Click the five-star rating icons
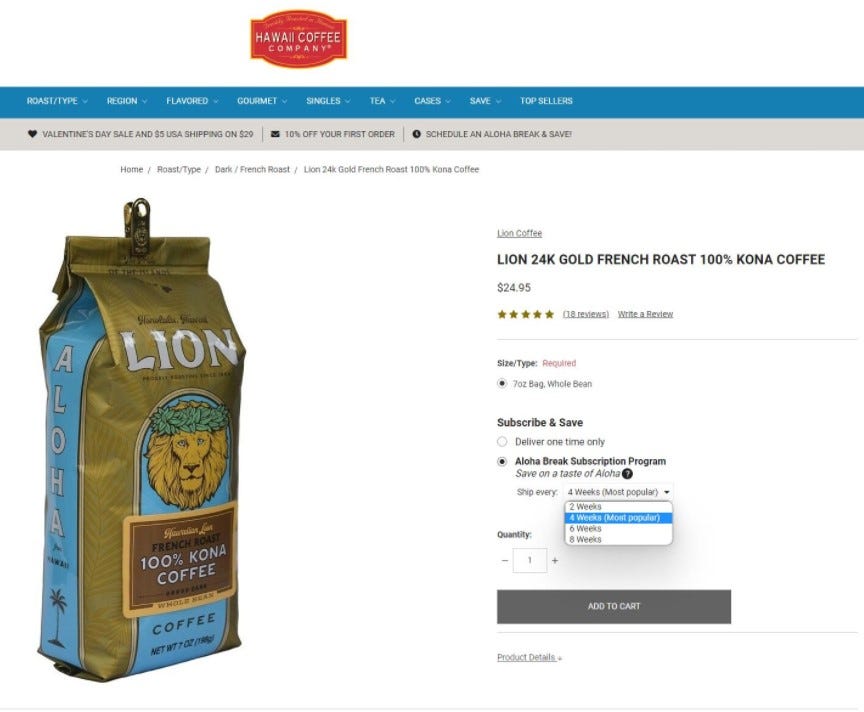This screenshot has width=864, height=712. pyautogui.click(x=526, y=314)
